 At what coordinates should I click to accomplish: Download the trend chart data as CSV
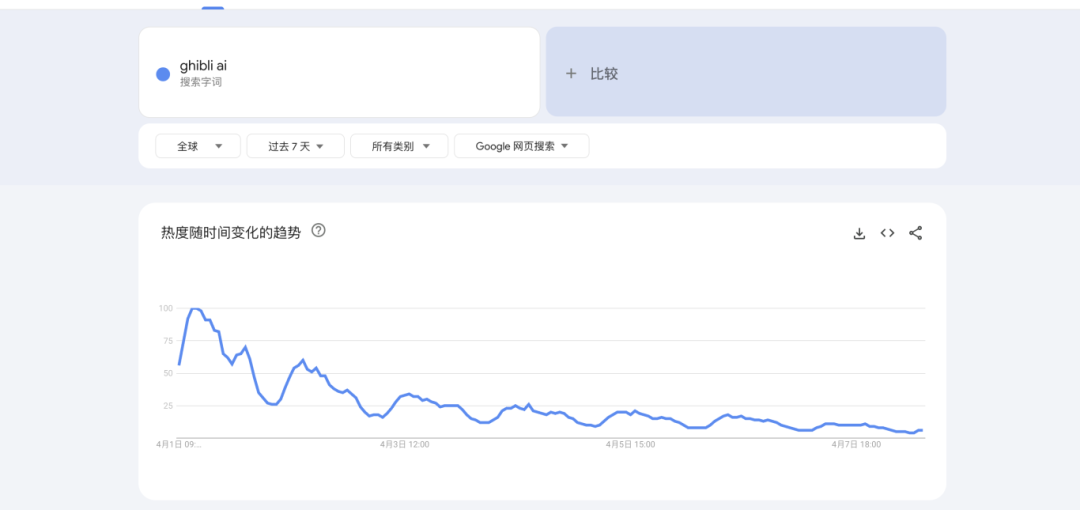click(858, 233)
